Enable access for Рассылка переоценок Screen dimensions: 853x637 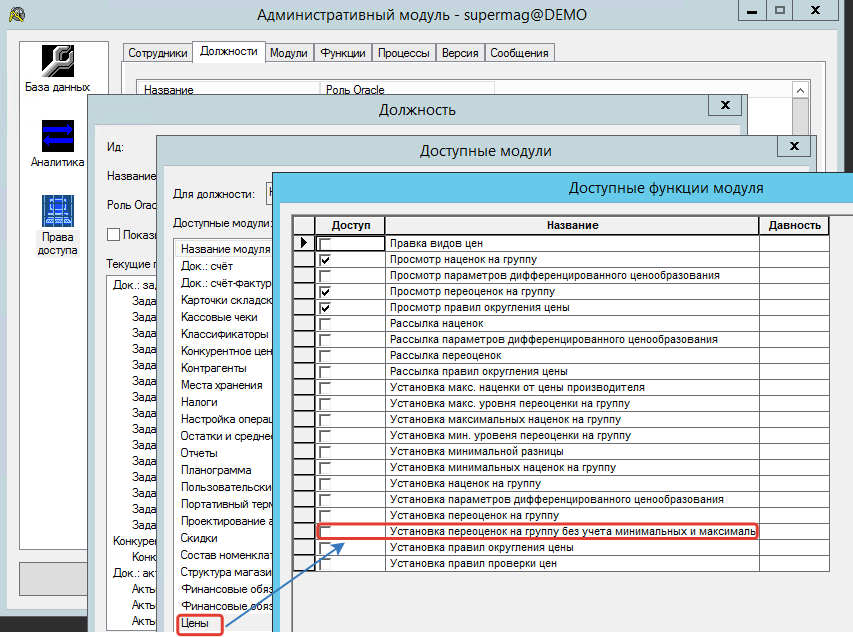325,356
